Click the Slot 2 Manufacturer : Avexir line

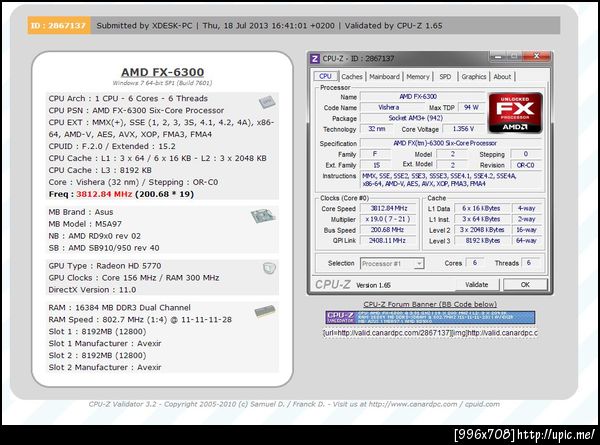[x=105, y=367]
